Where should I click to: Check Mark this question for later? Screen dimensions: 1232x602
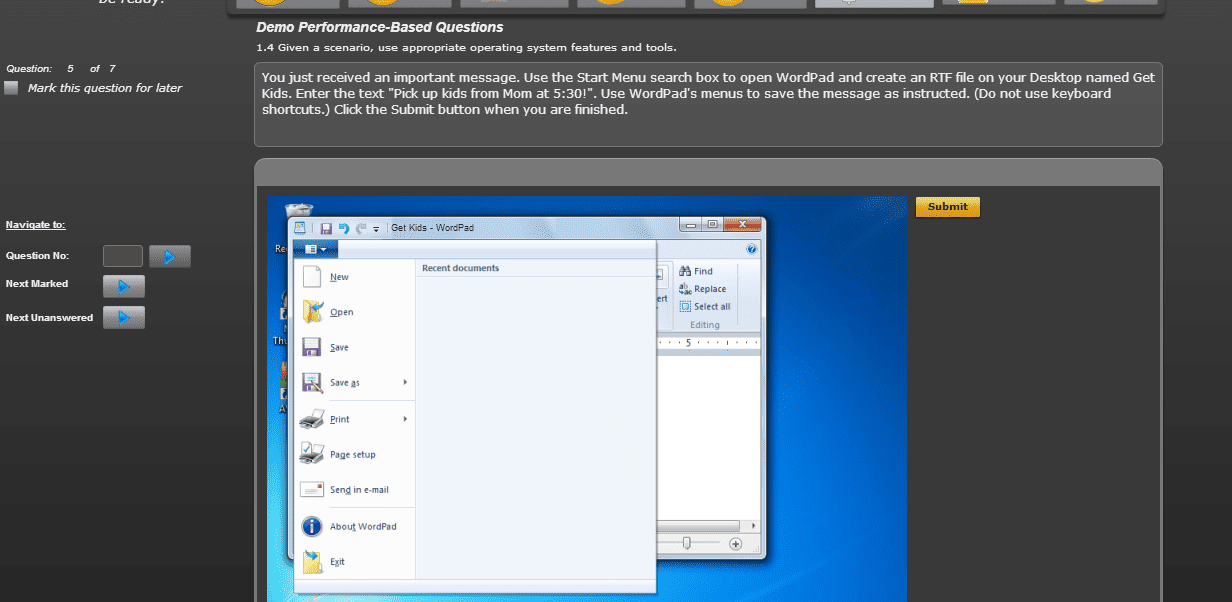click(11, 88)
